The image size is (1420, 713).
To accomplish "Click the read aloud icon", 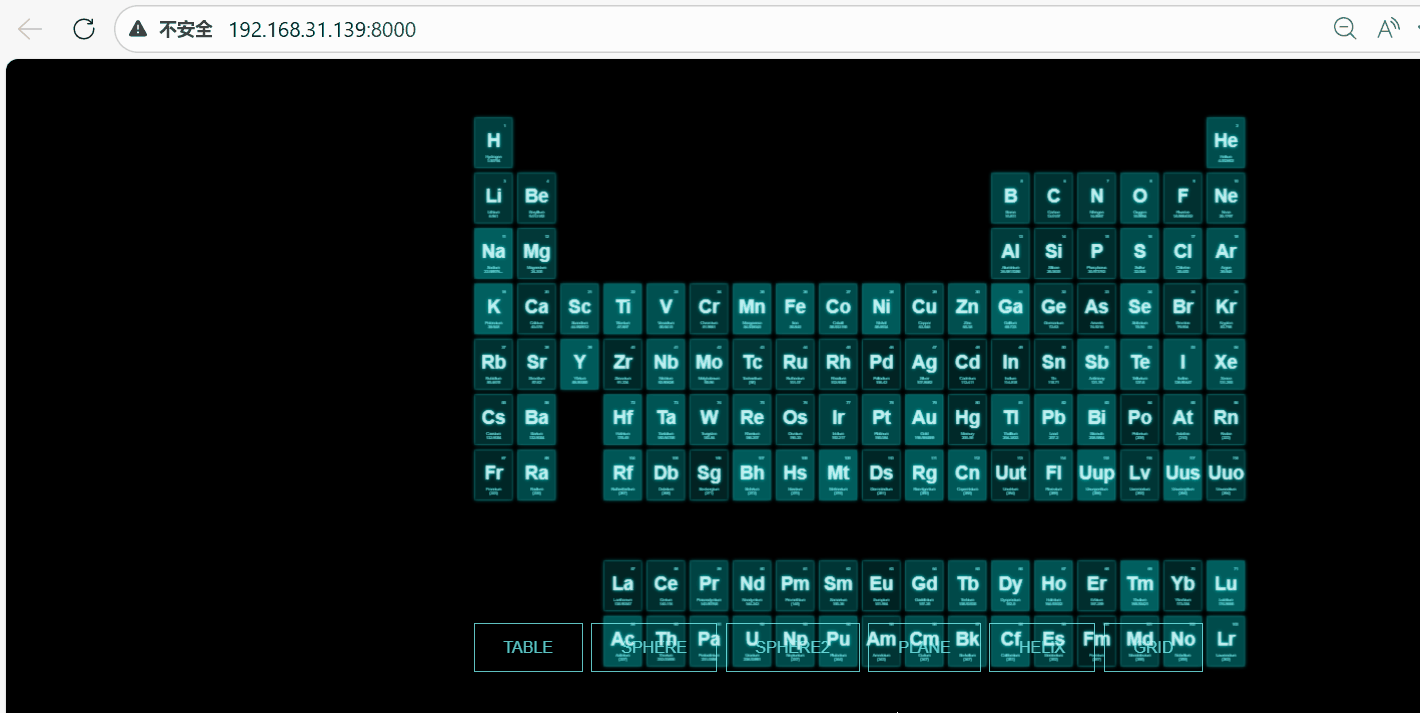I will point(1389,29).
